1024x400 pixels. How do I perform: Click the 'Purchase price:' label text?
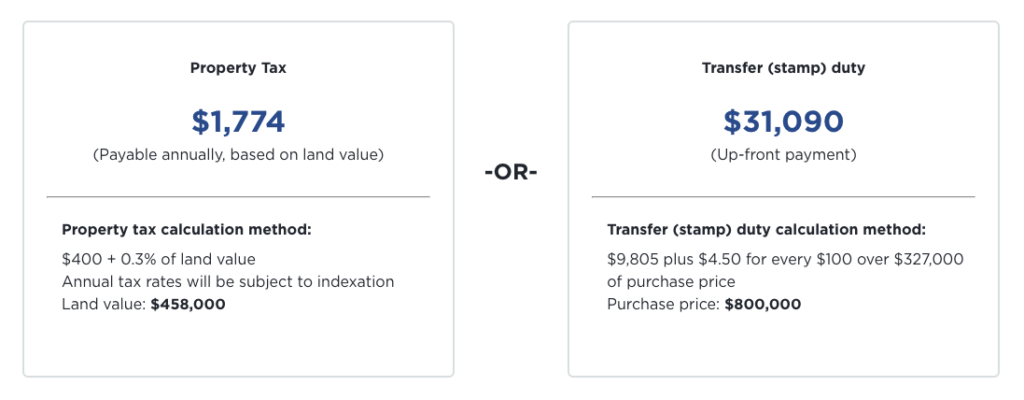[664, 305]
